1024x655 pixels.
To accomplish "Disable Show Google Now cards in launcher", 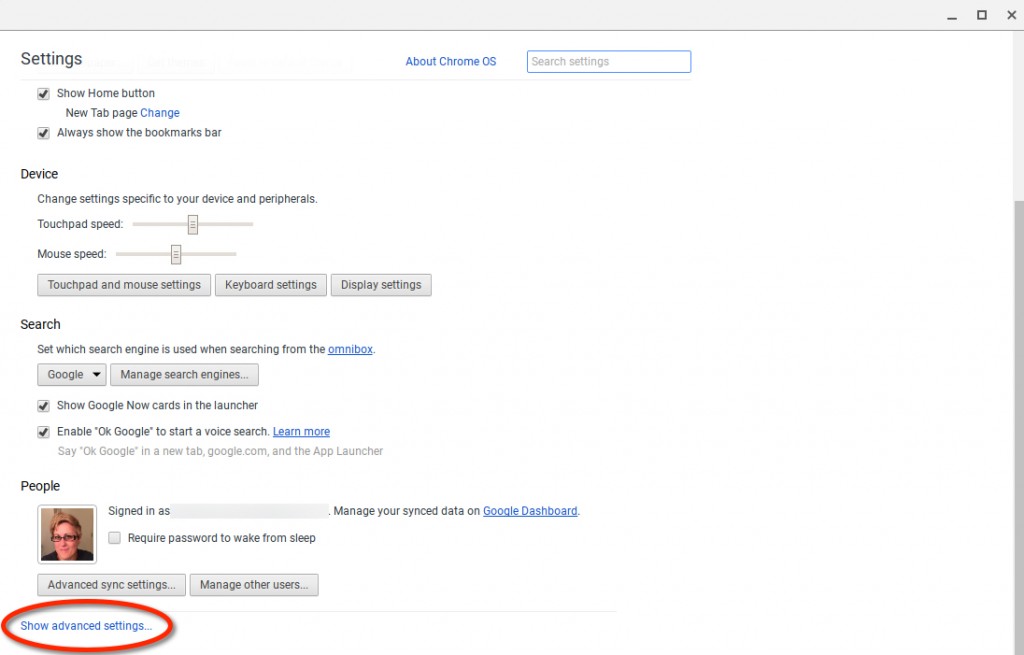I will point(43,406).
